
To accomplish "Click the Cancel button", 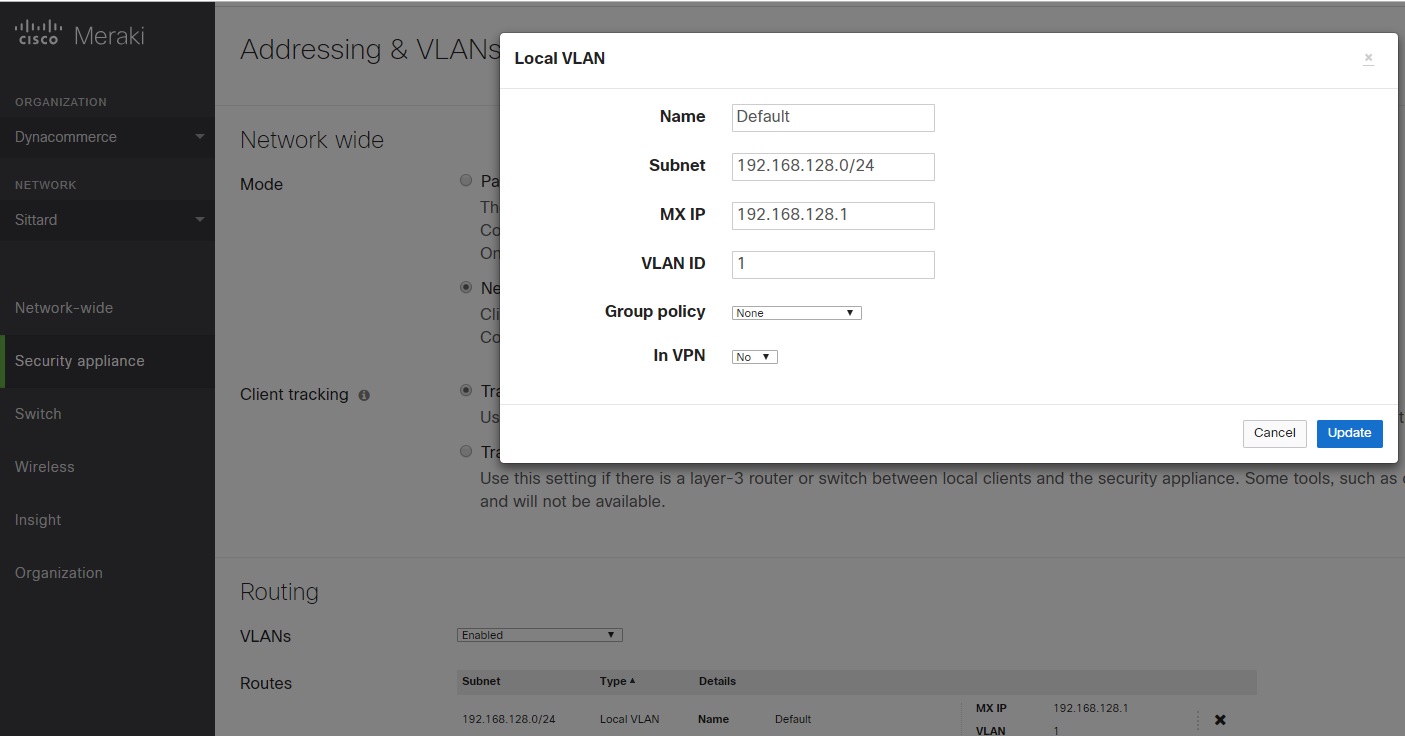I will [1274, 433].
